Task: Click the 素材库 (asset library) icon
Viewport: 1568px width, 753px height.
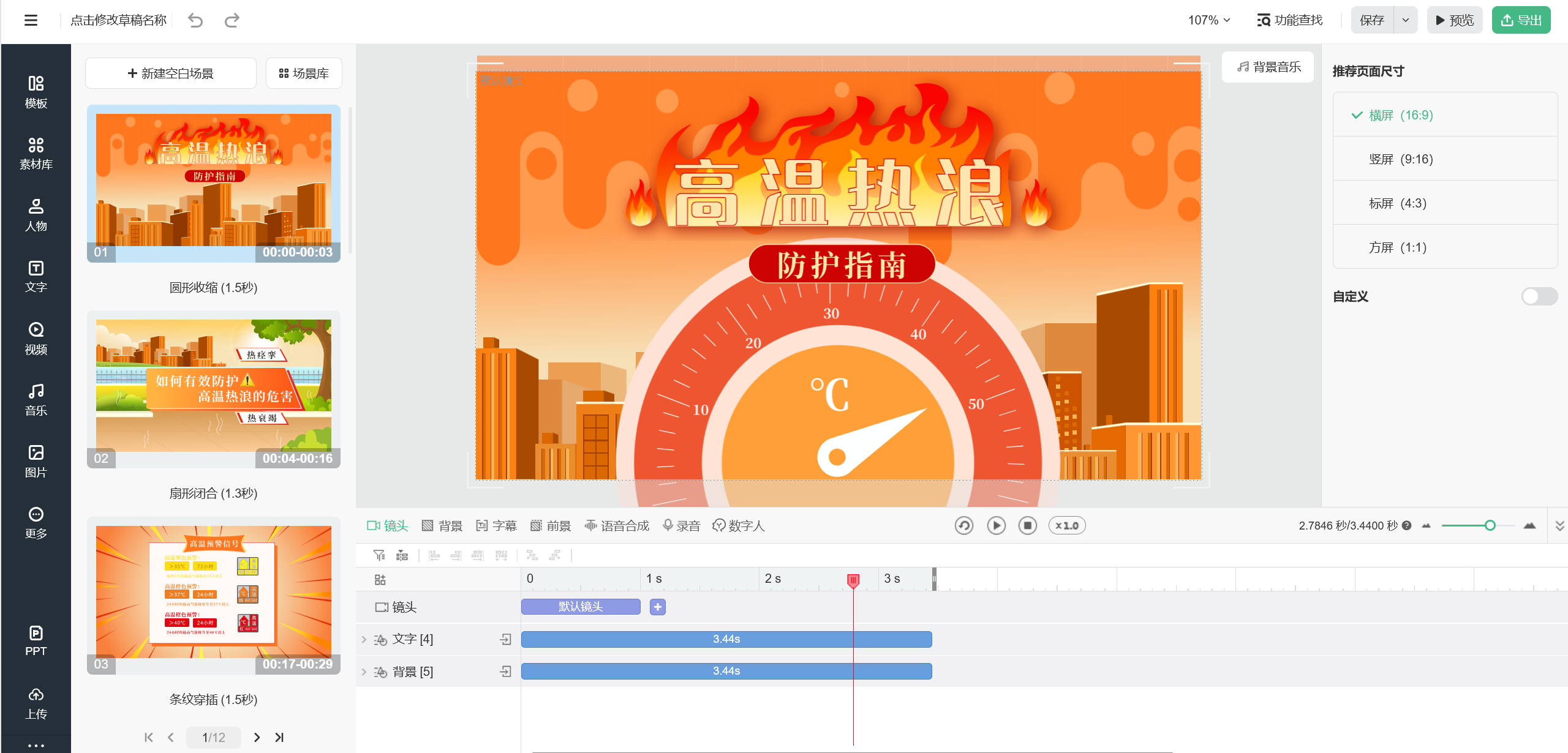Action: pyautogui.click(x=36, y=153)
